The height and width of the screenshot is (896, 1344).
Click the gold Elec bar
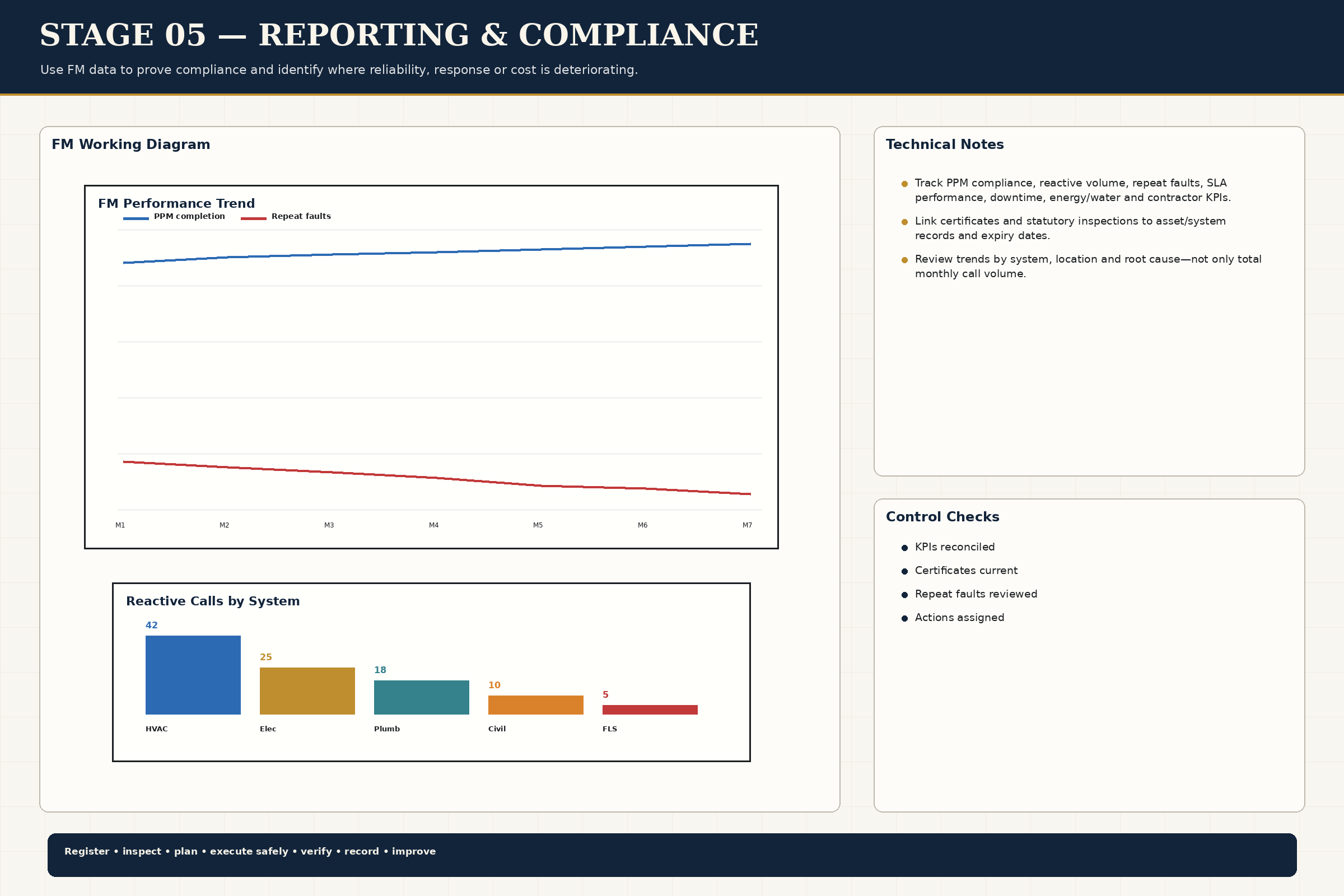click(307, 691)
